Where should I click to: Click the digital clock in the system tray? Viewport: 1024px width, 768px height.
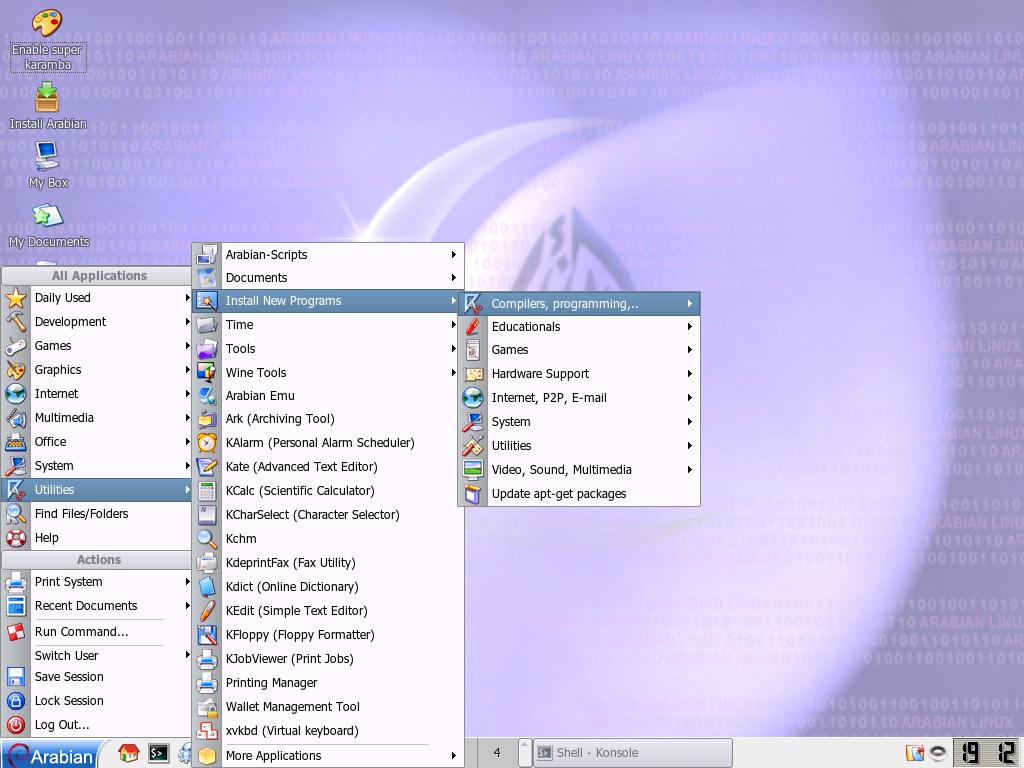coord(987,752)
